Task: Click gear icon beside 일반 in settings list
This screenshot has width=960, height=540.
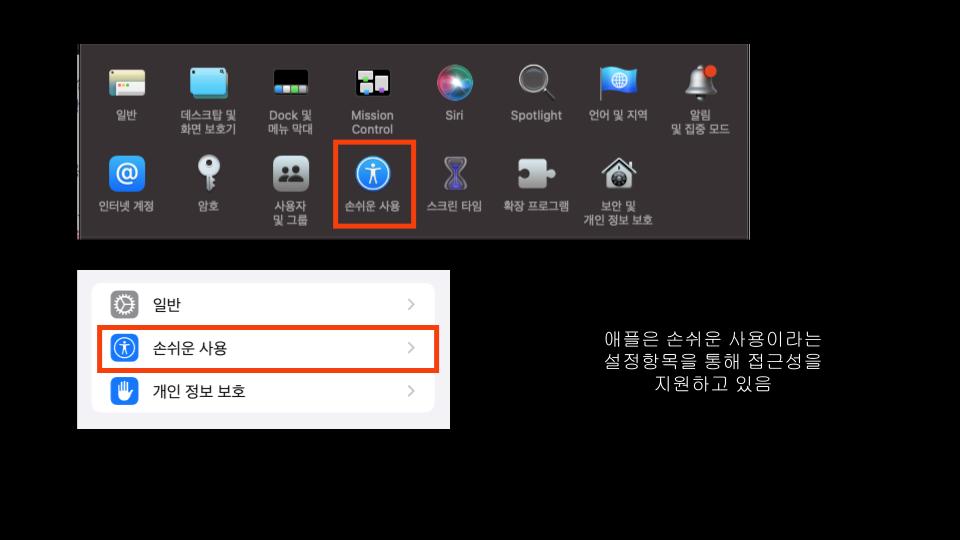Action: (124, 304)
